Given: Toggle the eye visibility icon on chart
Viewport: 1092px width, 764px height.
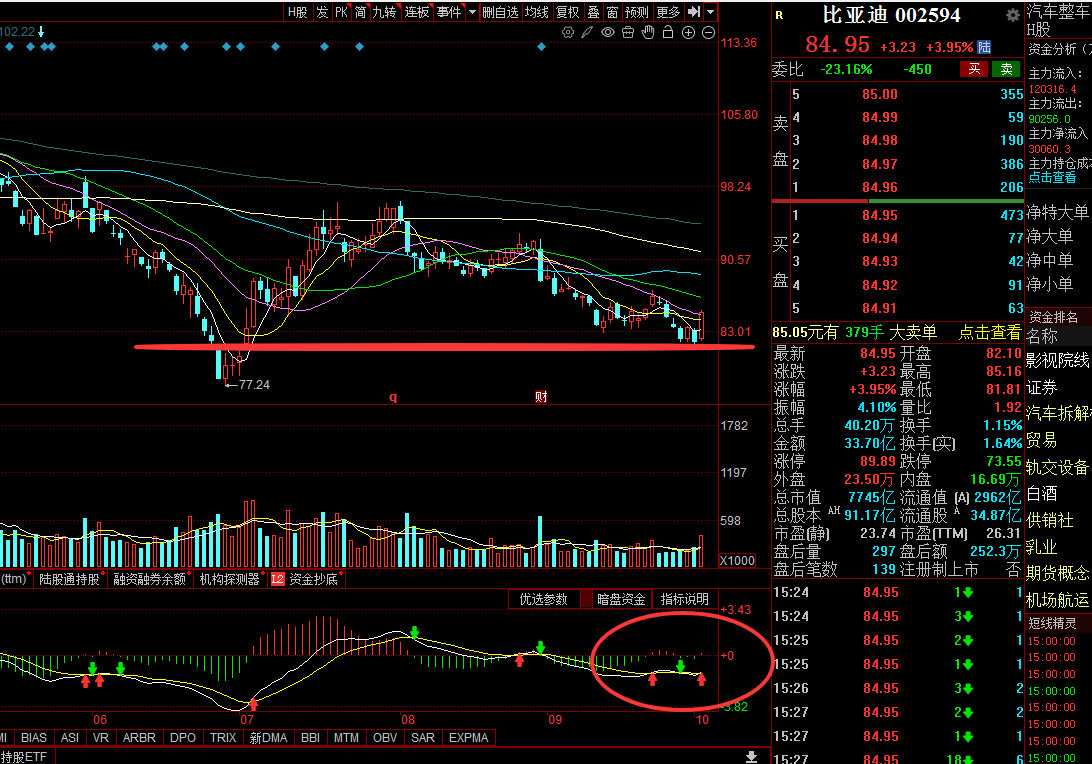Looking at the screenshot, I should 608,33.
